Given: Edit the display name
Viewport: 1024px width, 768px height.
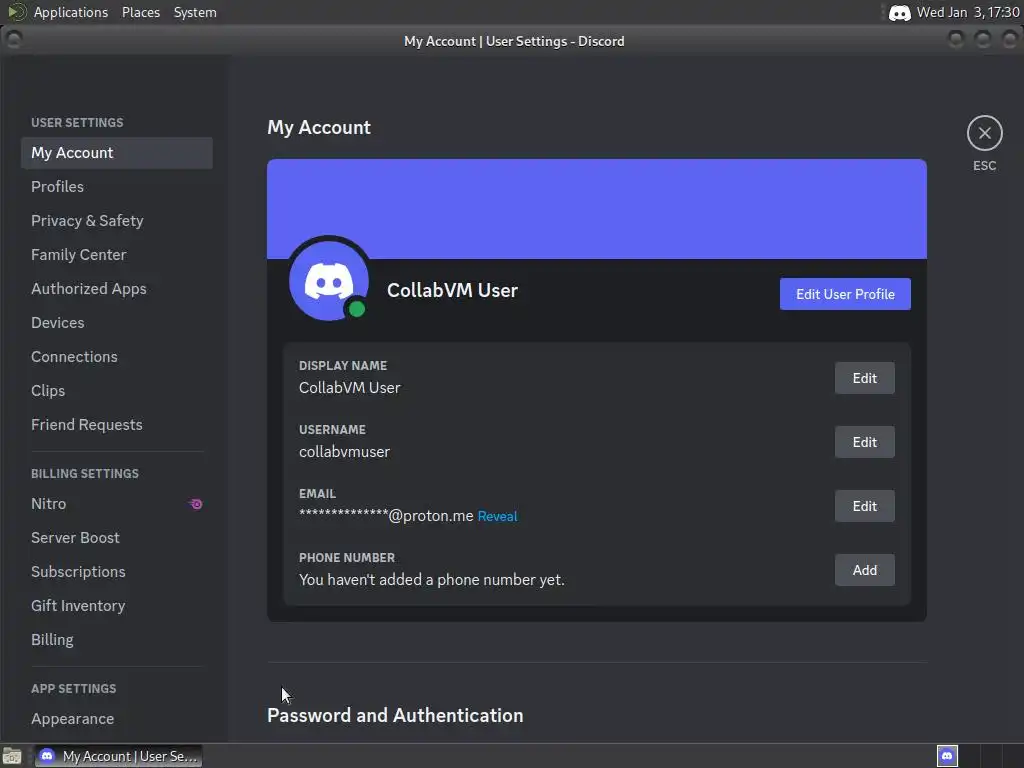Looking at the screenshot, I should coord(865,378).
